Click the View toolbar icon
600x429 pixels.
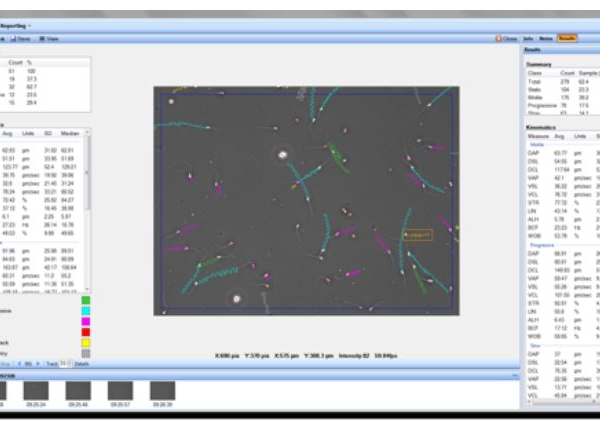click(50, 38)
